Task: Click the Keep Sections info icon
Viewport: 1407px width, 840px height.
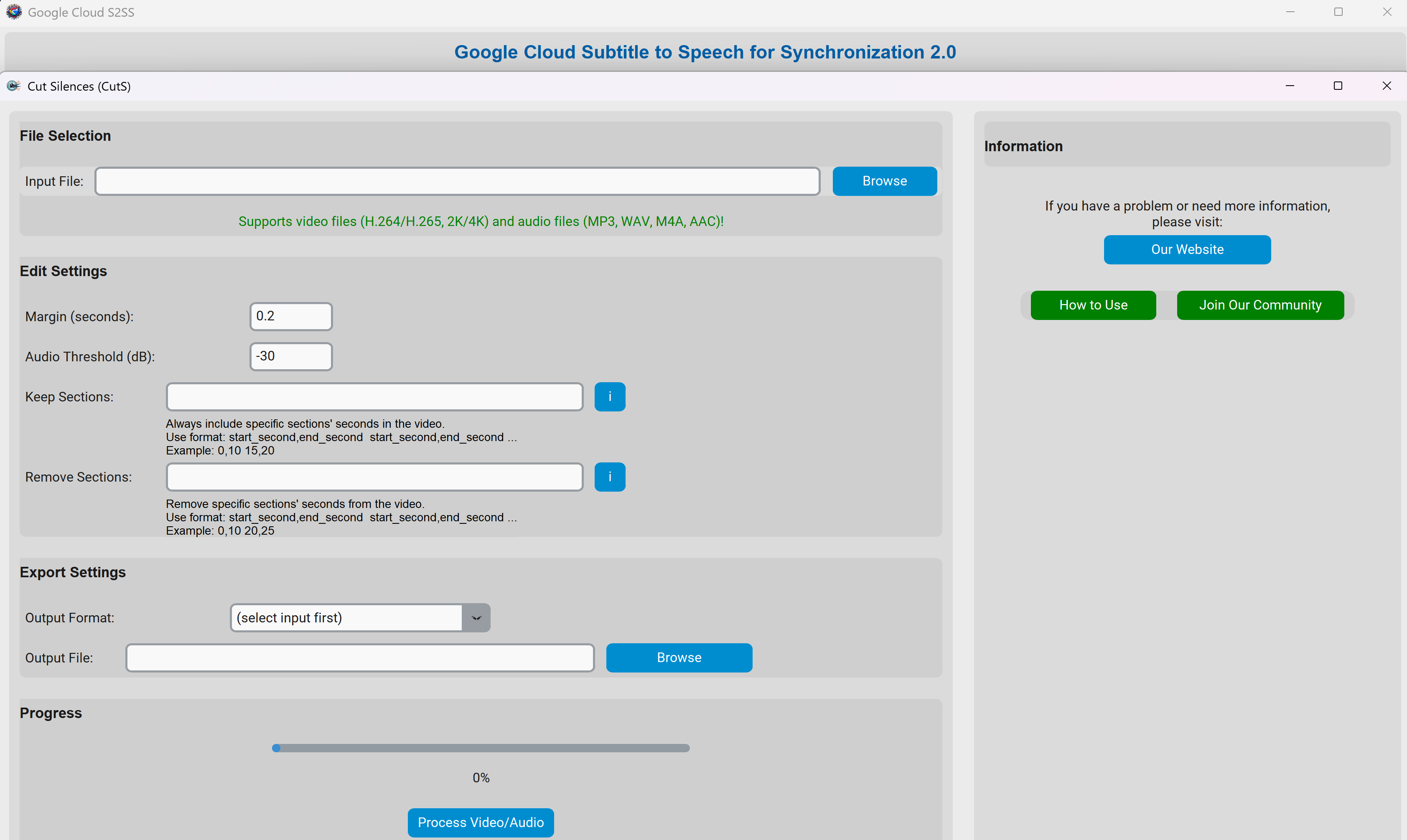Action: (x=609, y=397)
